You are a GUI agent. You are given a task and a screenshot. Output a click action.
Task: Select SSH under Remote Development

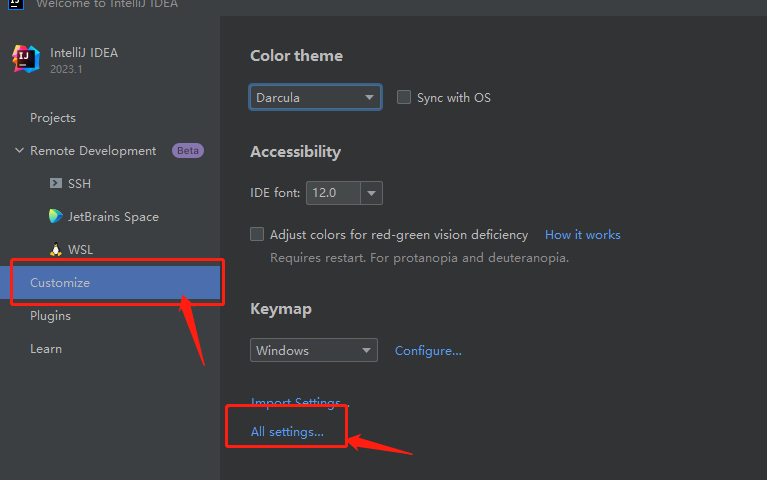click(79, 183)
